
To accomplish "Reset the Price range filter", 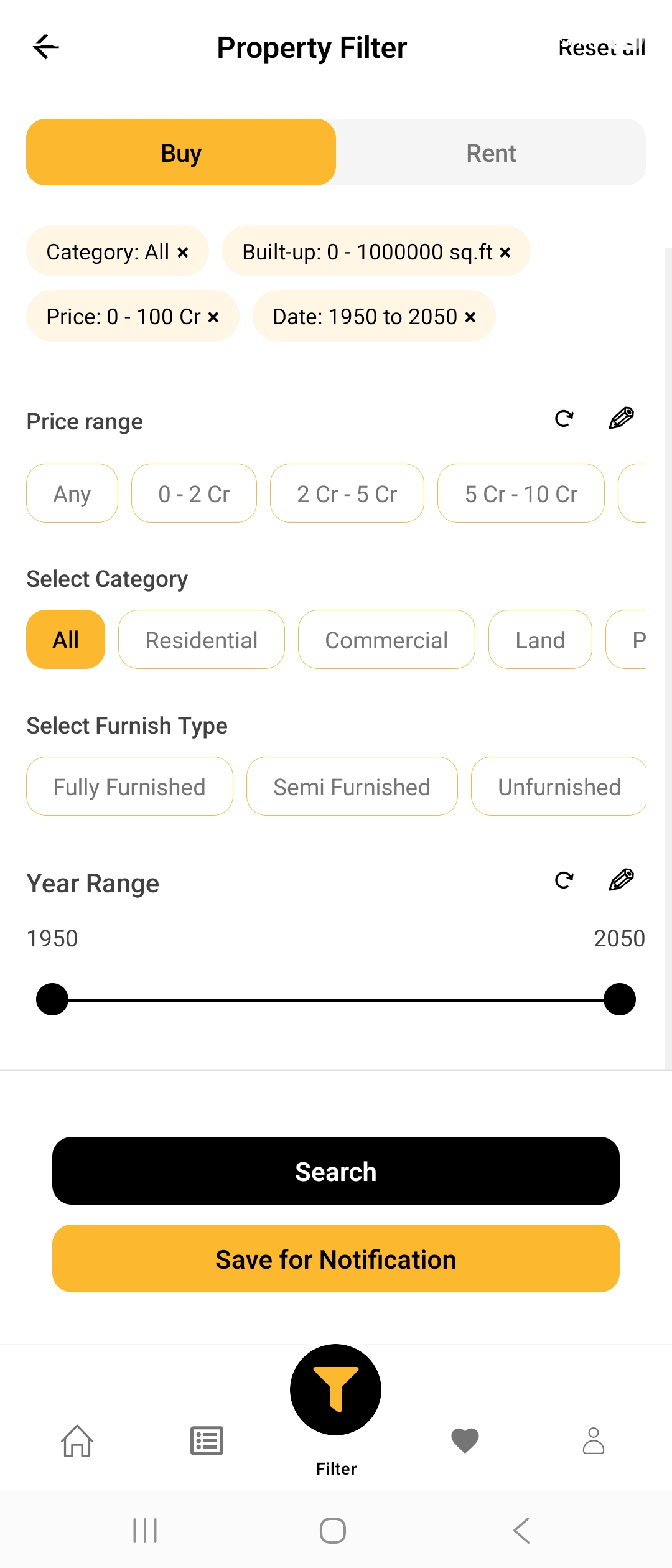I will point(564,419).
